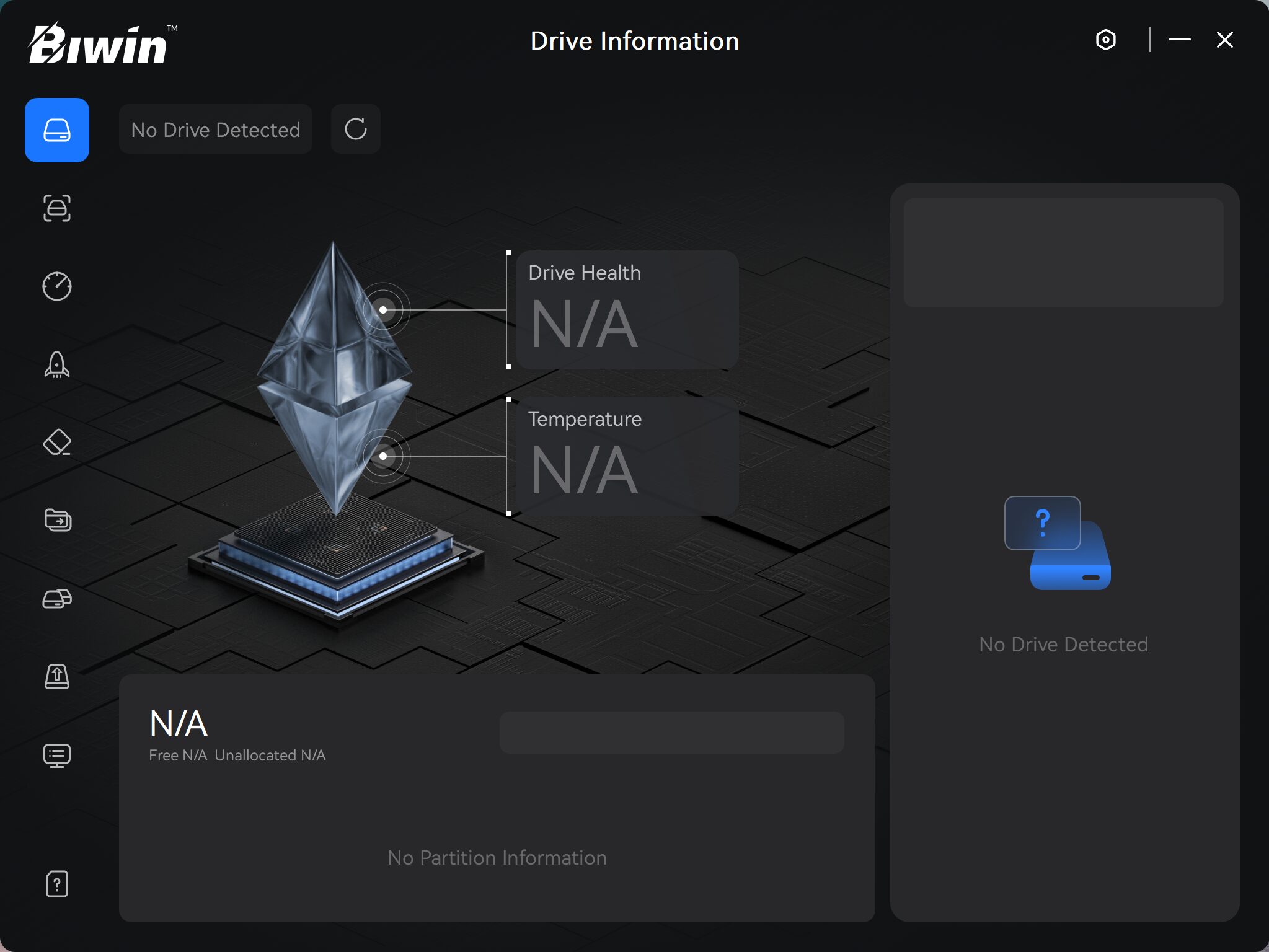This screenshot has height=952, width=1269.
Task: Open the settings hexagon icon
Action: 1105,40
